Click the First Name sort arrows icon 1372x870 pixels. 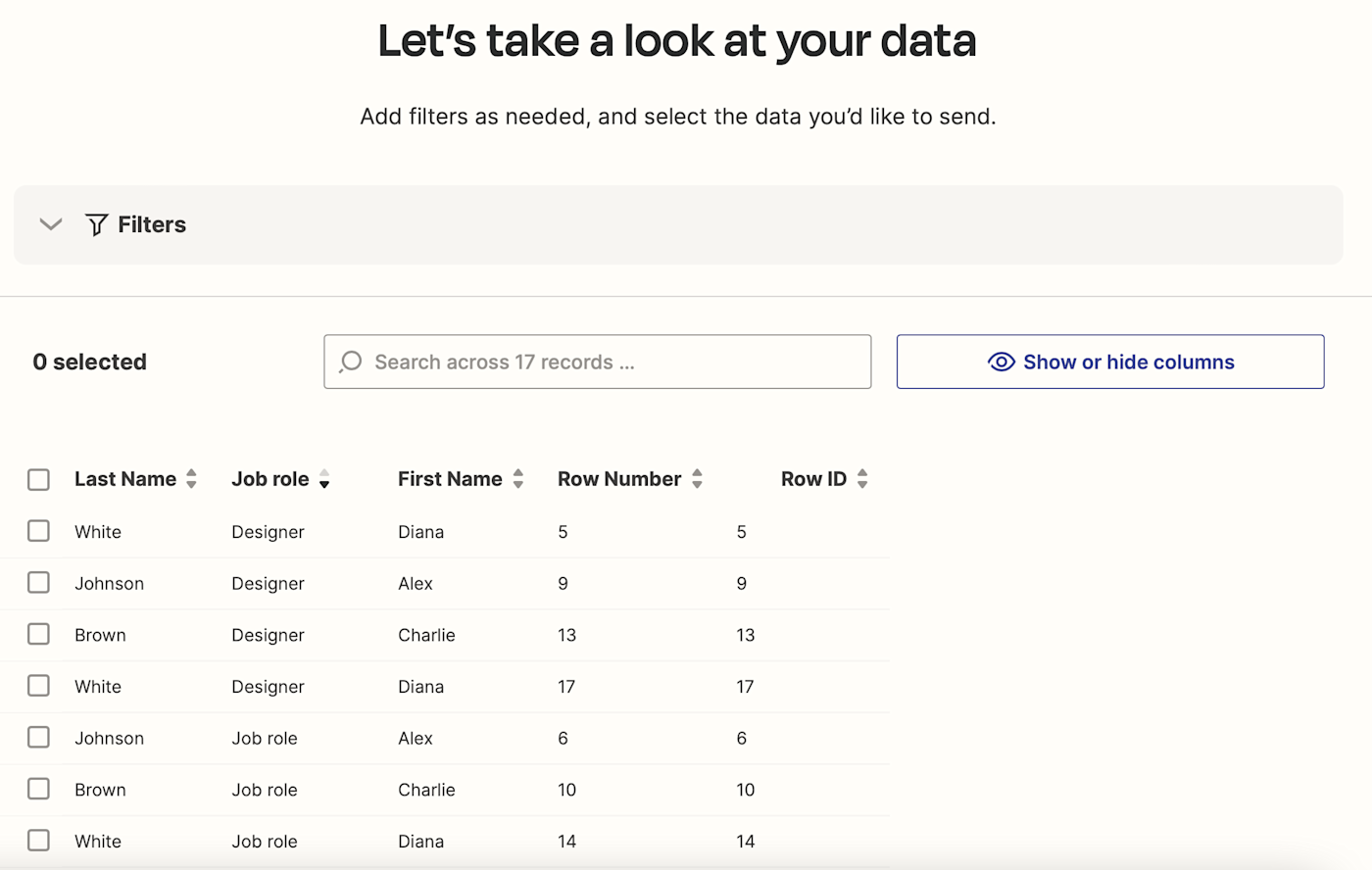pyautogui.click(x=518, y=479)
